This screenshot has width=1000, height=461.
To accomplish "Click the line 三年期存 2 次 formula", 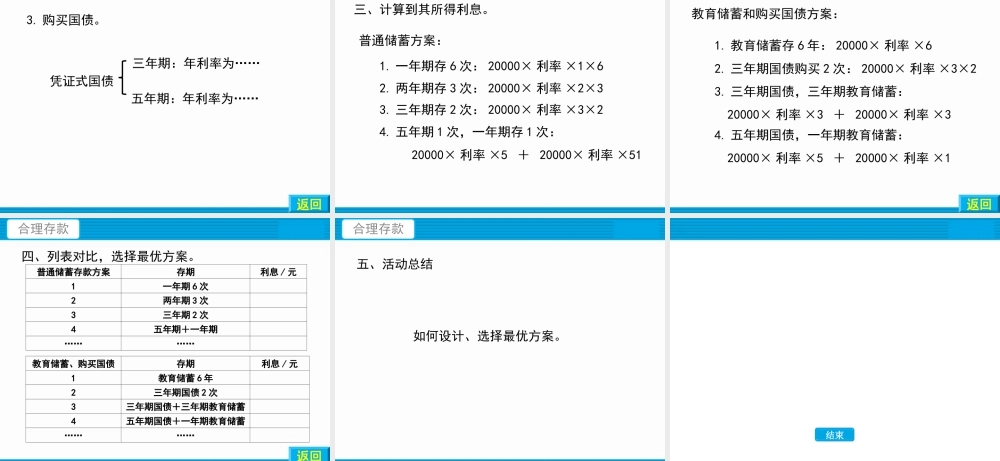I will click(491, 110).
